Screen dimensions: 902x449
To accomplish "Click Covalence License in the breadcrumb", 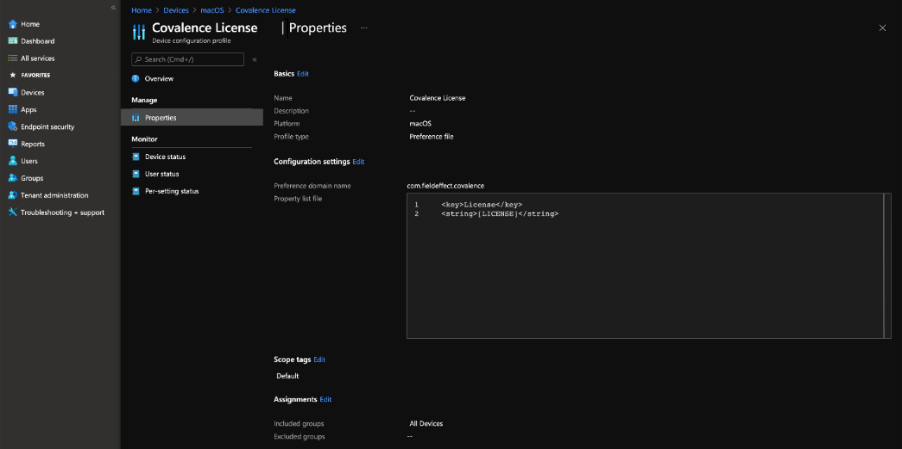I will (266, 10).
